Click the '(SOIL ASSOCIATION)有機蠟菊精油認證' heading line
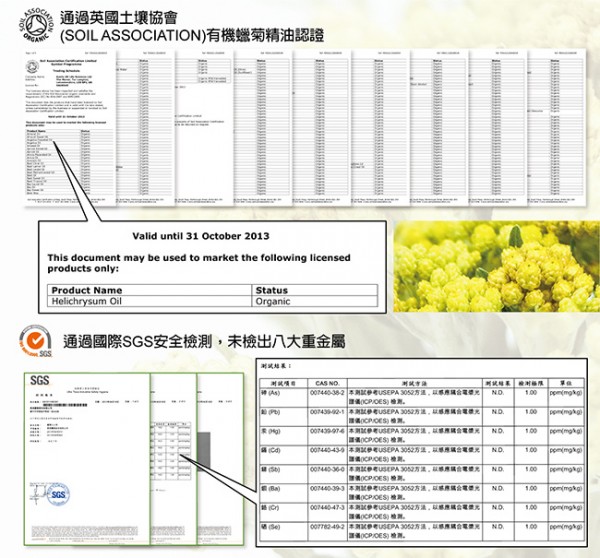This screenshot has height=558, width=600. (x=192, y=35)
